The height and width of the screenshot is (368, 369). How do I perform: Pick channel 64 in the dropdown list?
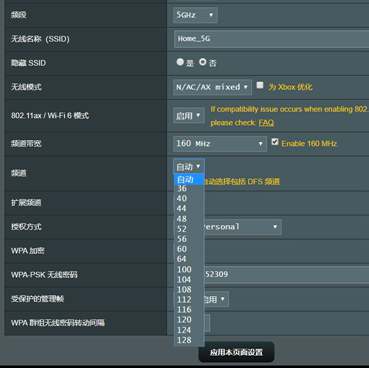(189, 259)
